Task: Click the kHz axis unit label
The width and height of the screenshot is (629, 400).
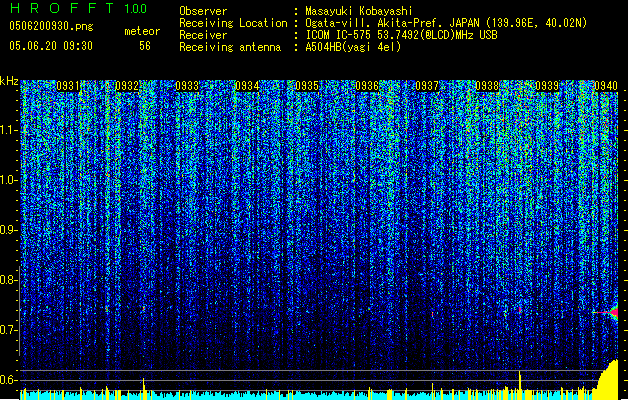Action: 9,81
